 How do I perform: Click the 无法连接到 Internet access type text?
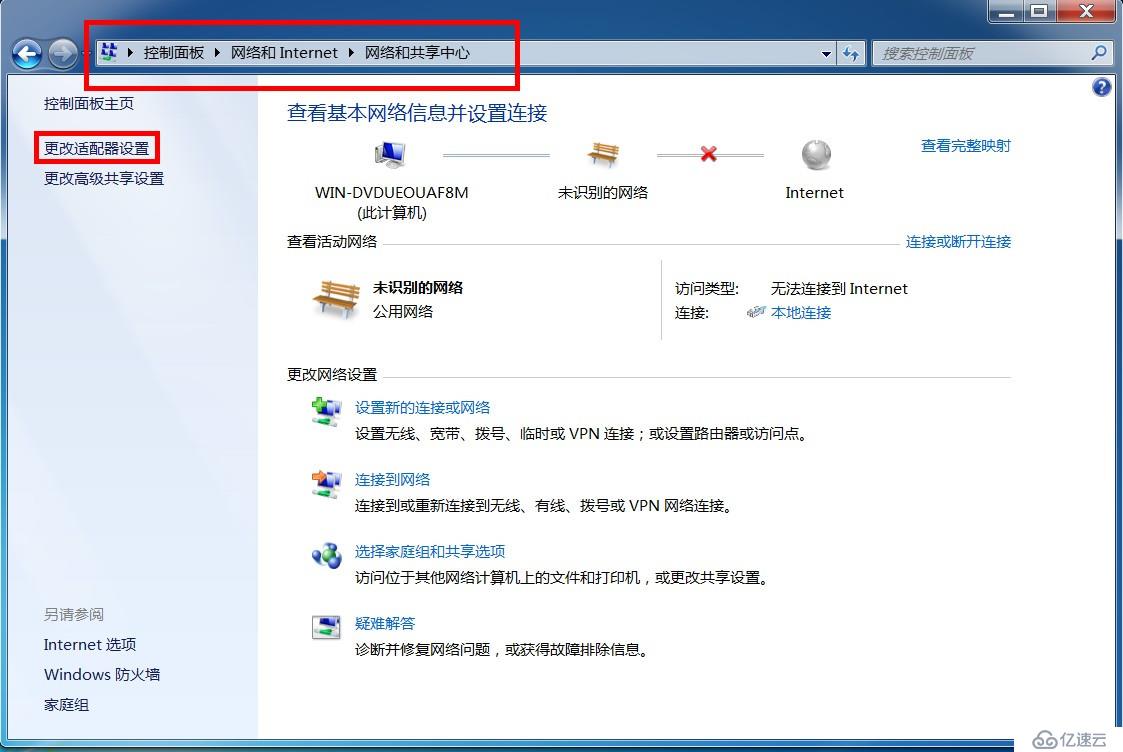839,289
